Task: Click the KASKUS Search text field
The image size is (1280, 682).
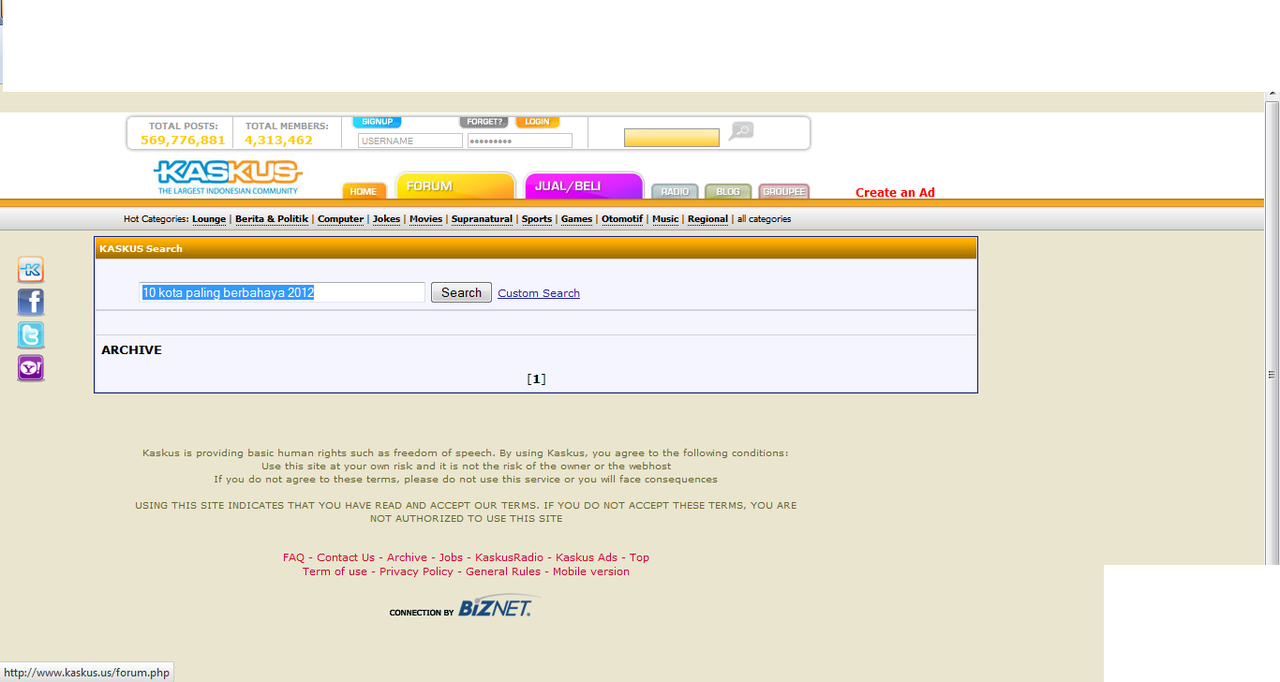Action: pos(282,293)
